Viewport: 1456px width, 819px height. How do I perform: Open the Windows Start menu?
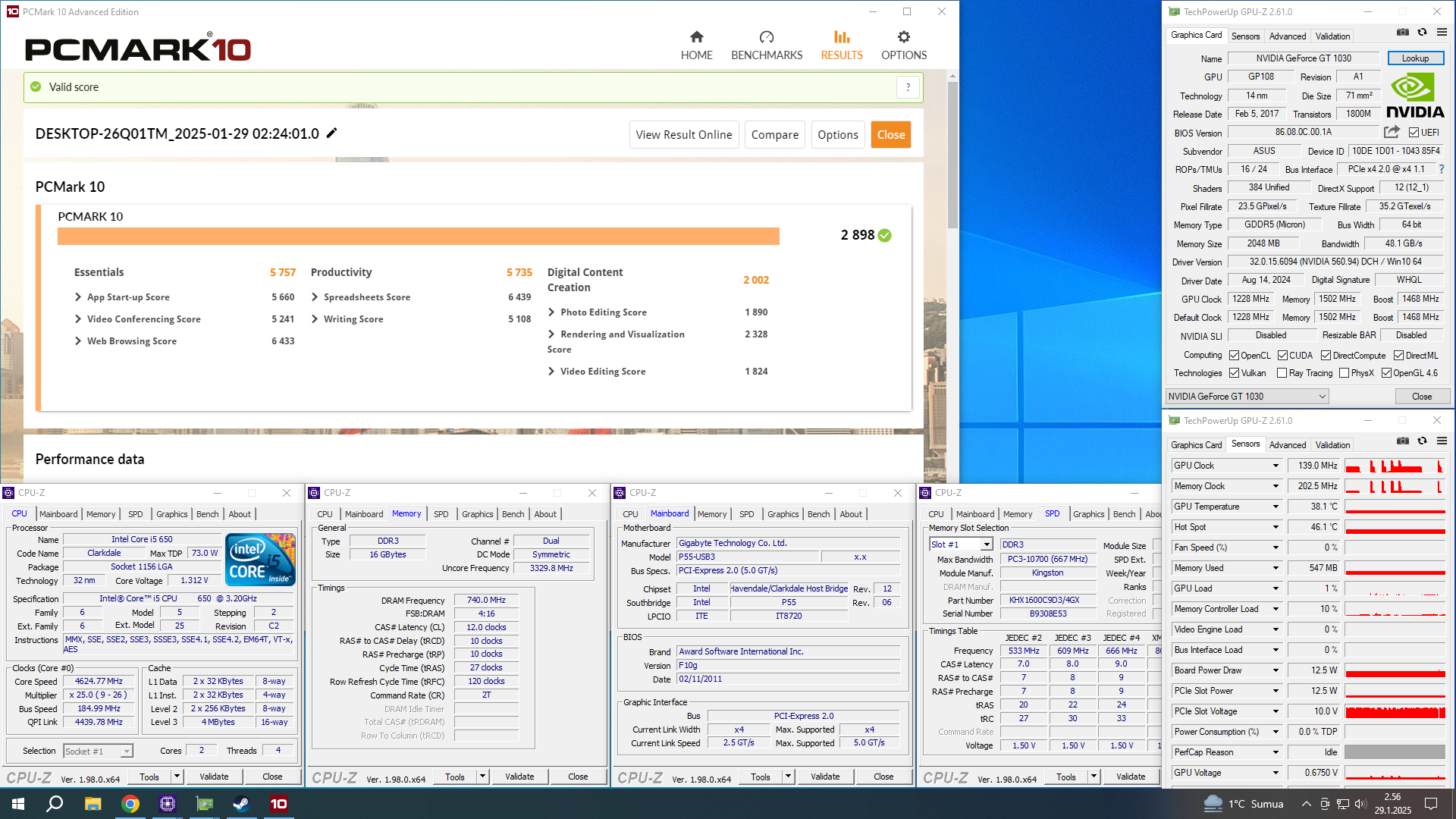[x=18, y=804]
